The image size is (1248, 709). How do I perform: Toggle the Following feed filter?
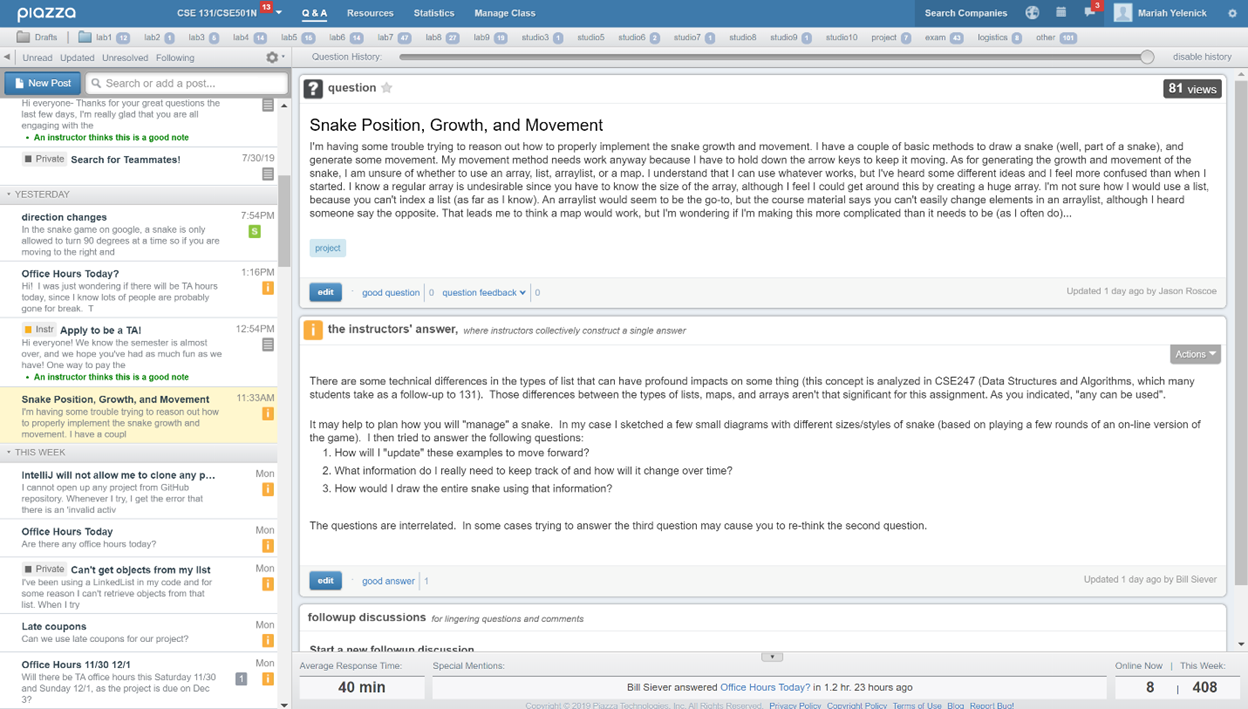click(175, 58)
